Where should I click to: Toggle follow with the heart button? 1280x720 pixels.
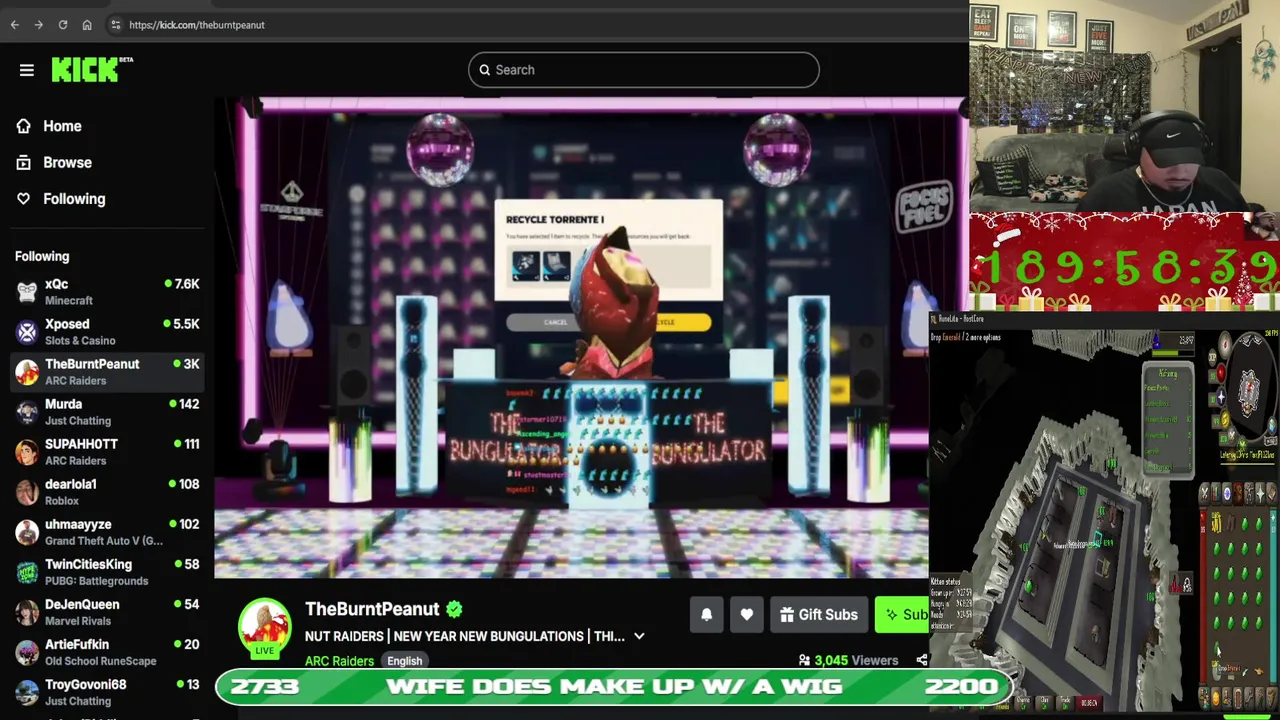(746, 615)
